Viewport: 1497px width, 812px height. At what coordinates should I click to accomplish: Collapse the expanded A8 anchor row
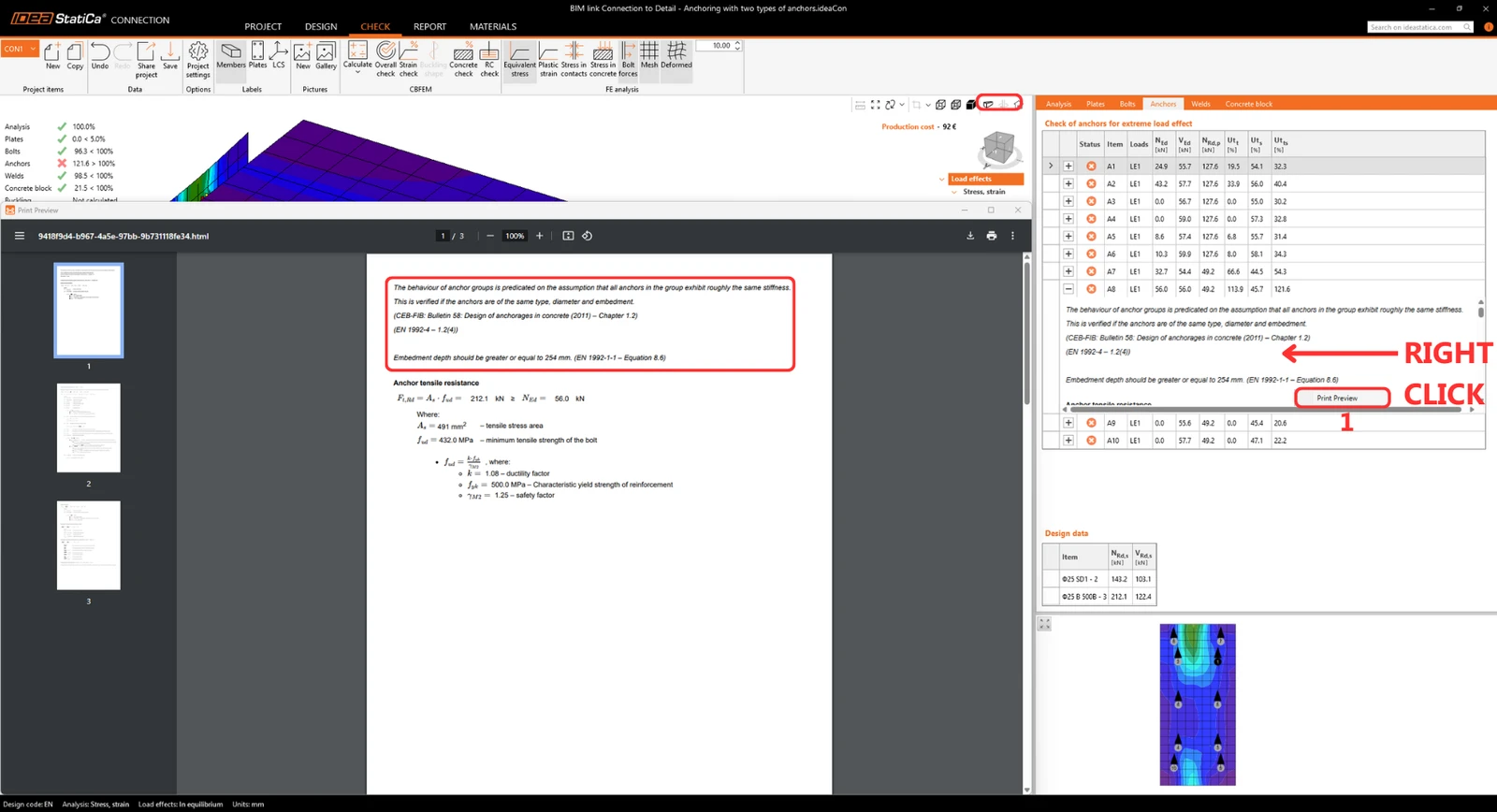(1068, 289)
